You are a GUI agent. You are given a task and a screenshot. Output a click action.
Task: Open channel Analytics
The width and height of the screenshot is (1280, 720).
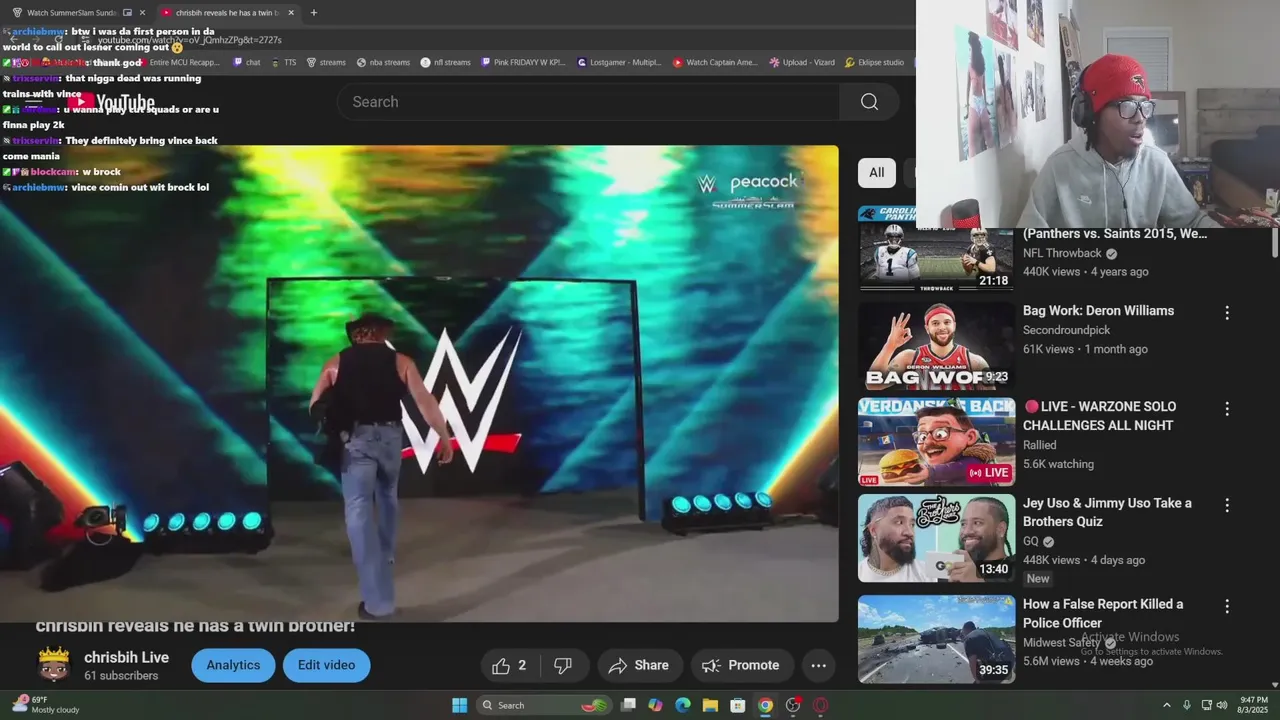click(x=233, y=665)
